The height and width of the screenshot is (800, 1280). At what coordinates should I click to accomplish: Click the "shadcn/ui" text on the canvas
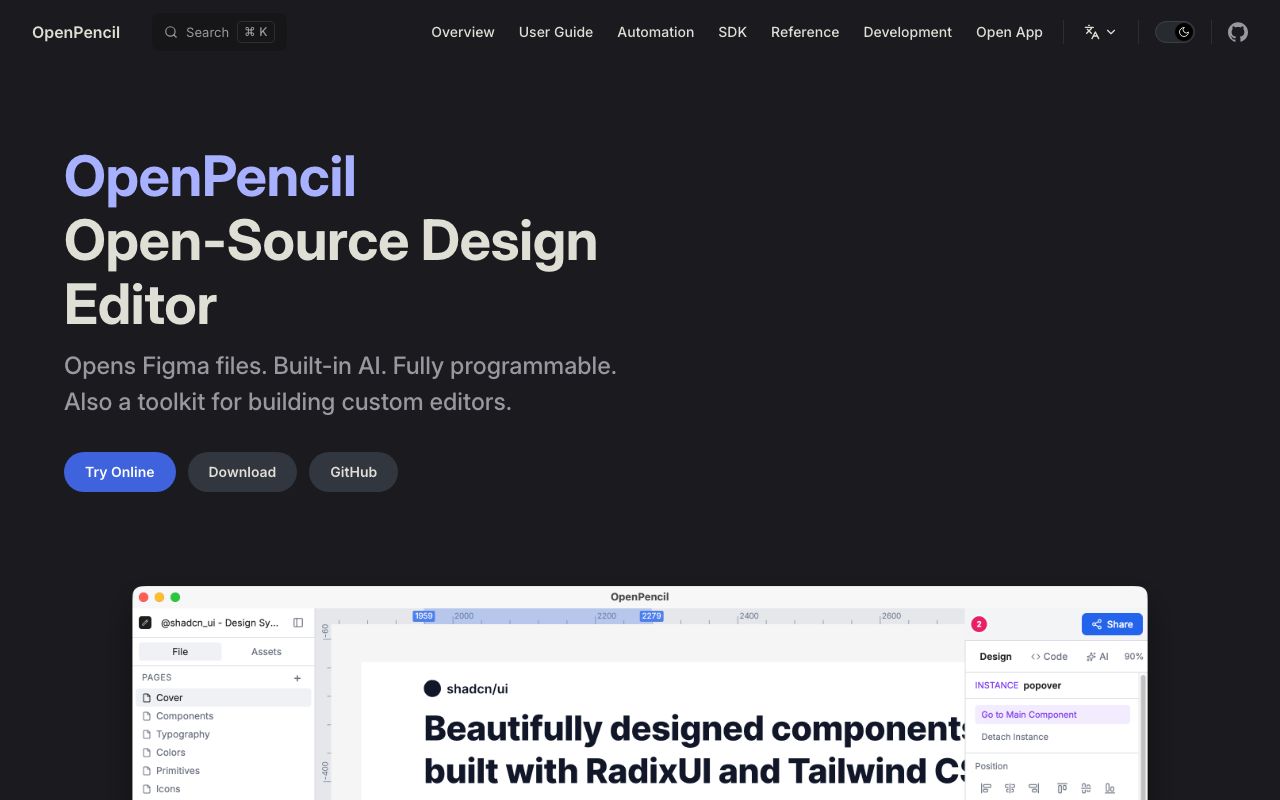click(477, 689)
